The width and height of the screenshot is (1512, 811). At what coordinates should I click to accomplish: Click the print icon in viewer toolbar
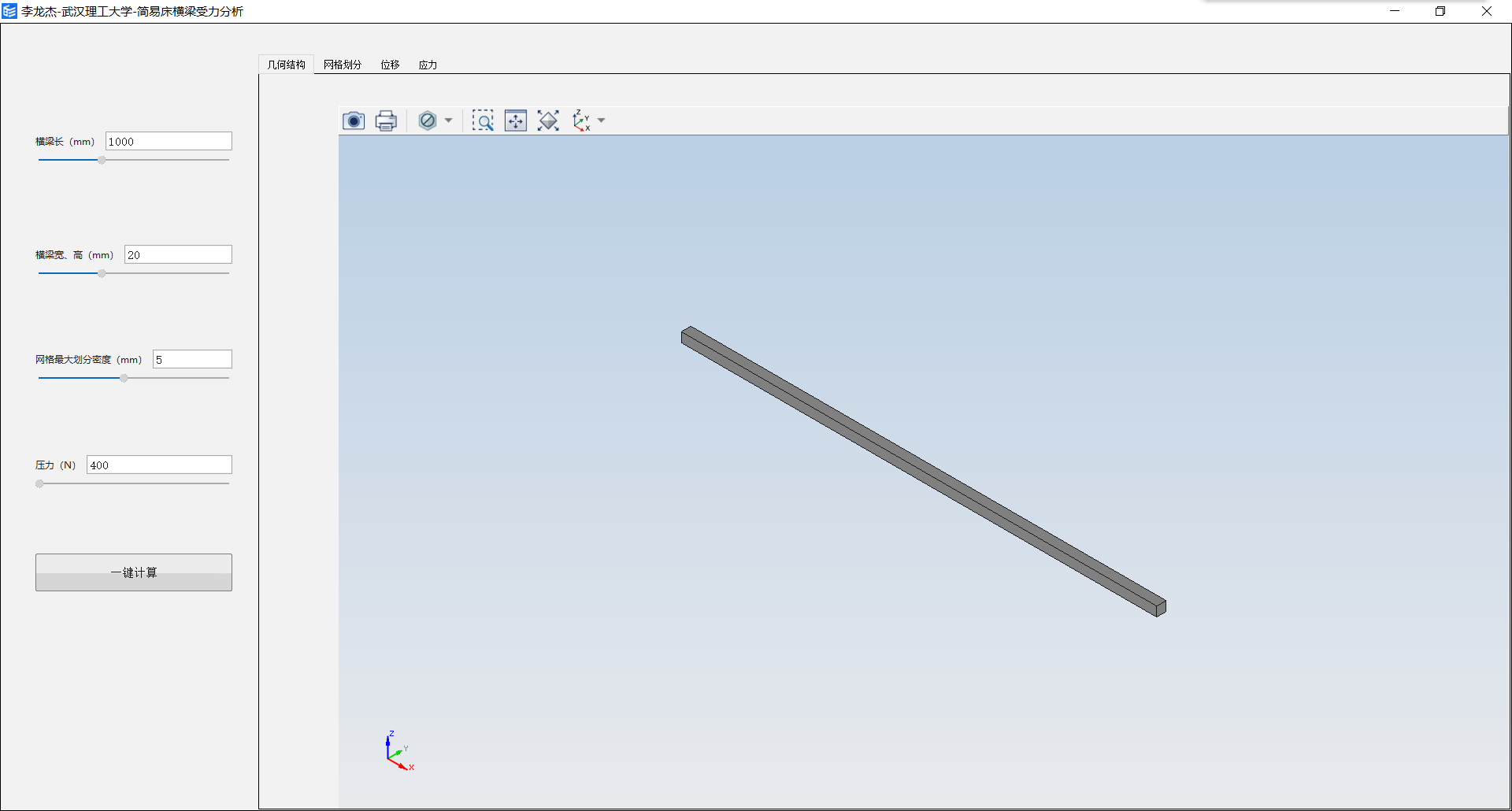pos(386,120)
